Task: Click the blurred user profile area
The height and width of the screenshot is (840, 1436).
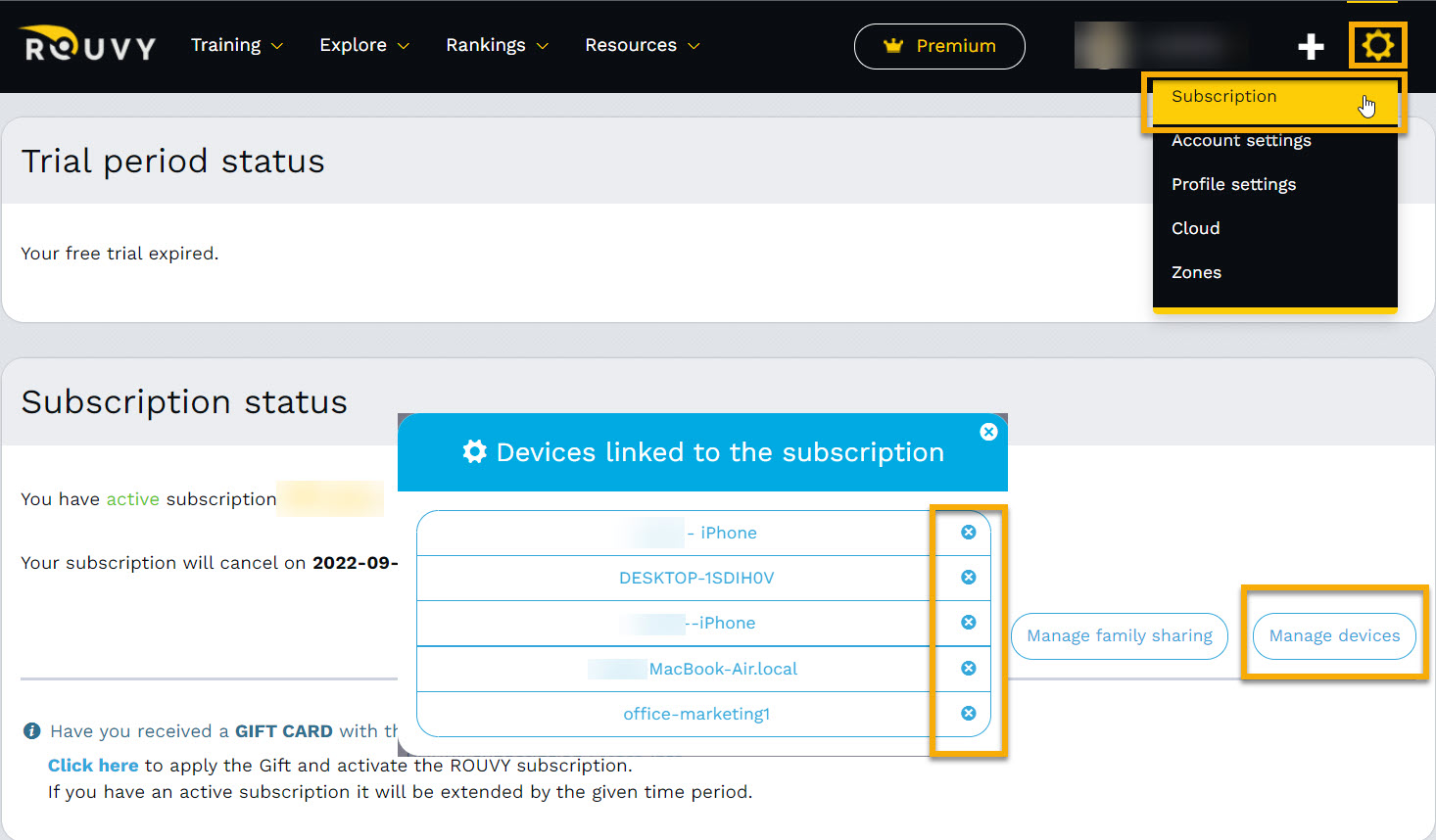Action: click(x=1161, y=46)
